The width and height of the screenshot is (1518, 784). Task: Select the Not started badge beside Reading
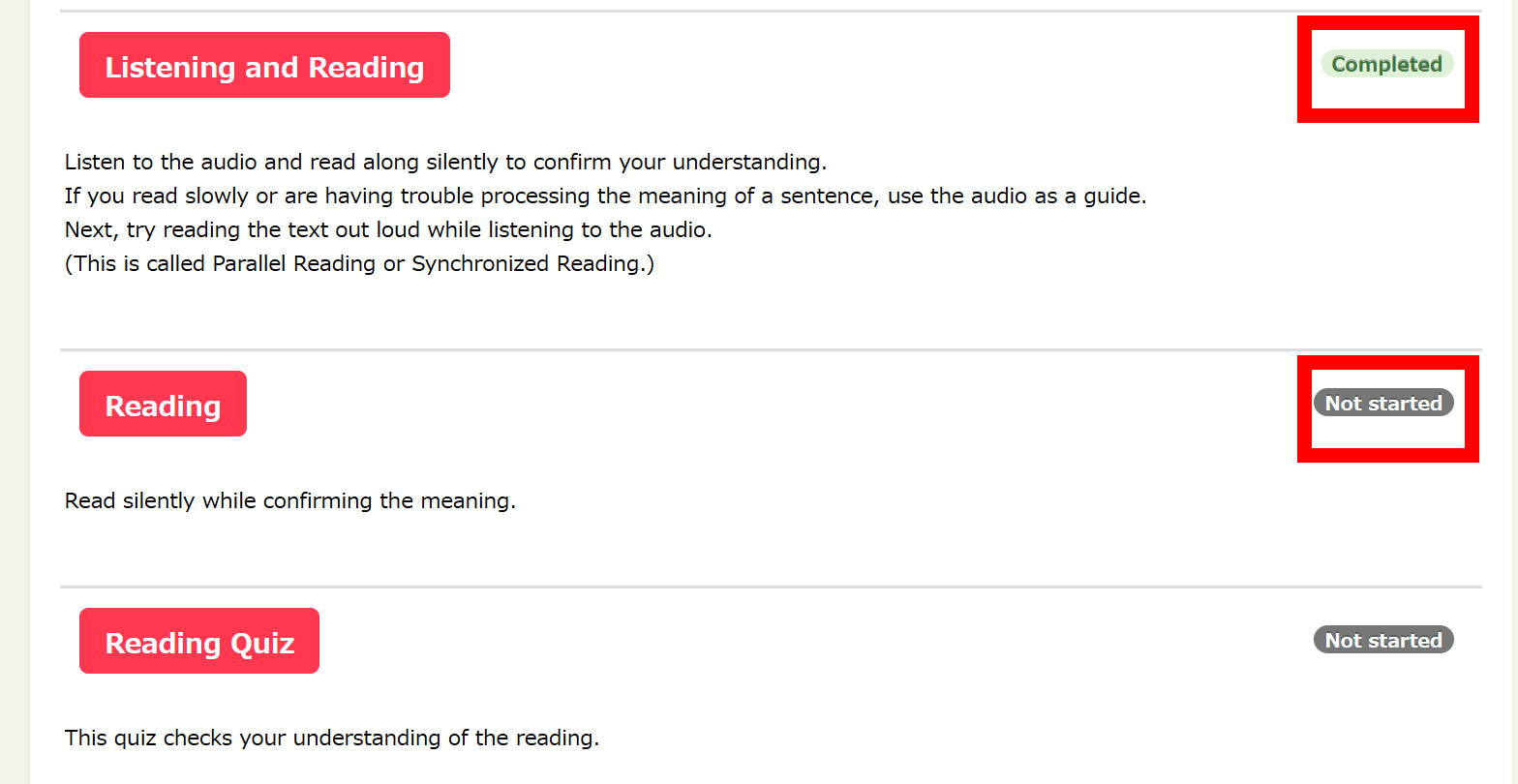tap(1382, 403)
